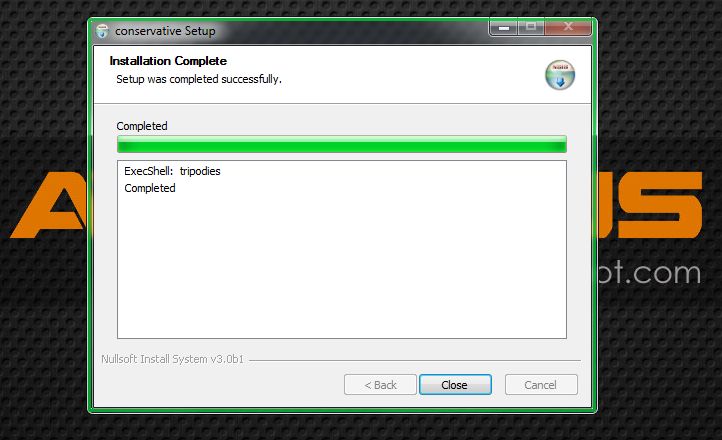Viewport: 722px width, 440px height.
Task: Minimize the conservative Setup window
Action: click(504, 28)
